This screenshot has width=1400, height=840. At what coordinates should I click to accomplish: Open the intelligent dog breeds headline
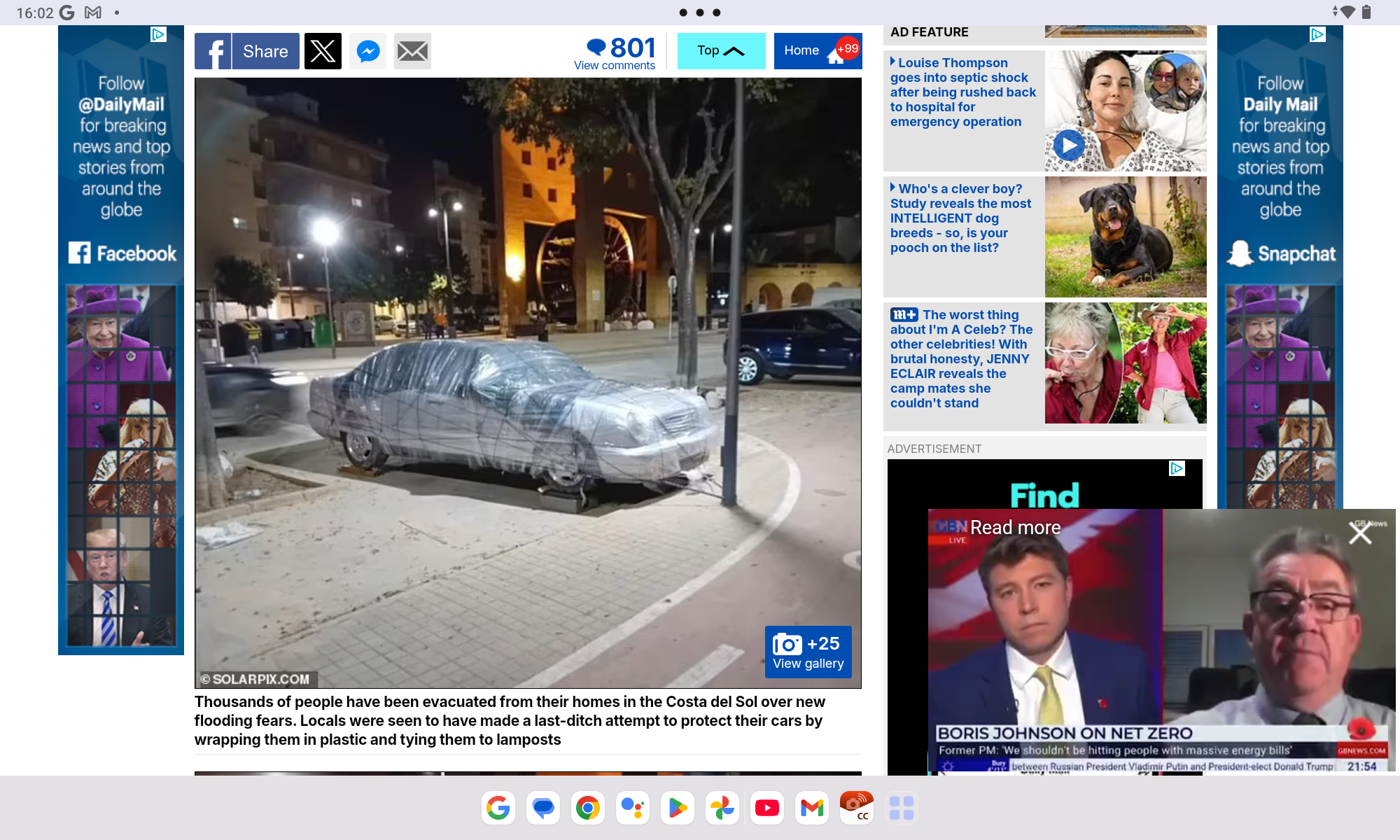pos(960,218)
